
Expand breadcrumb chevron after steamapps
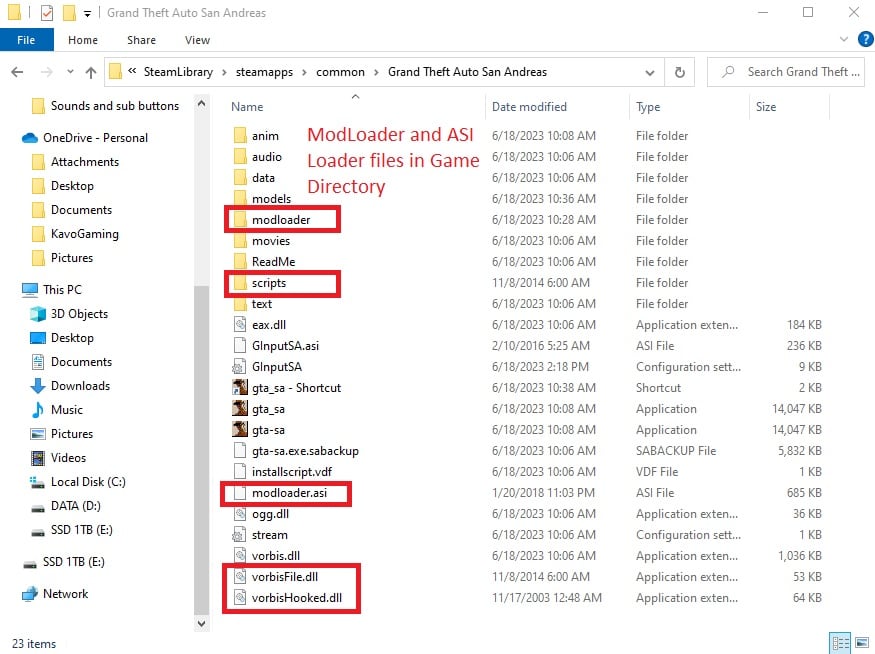coord(305,73)
